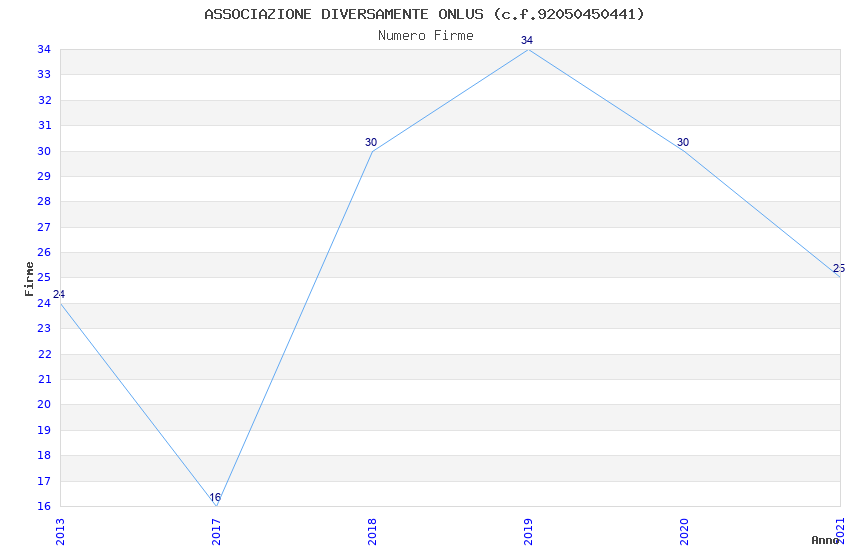
Task: Click the y-axis tick label 20
Action: click(44, 404)
